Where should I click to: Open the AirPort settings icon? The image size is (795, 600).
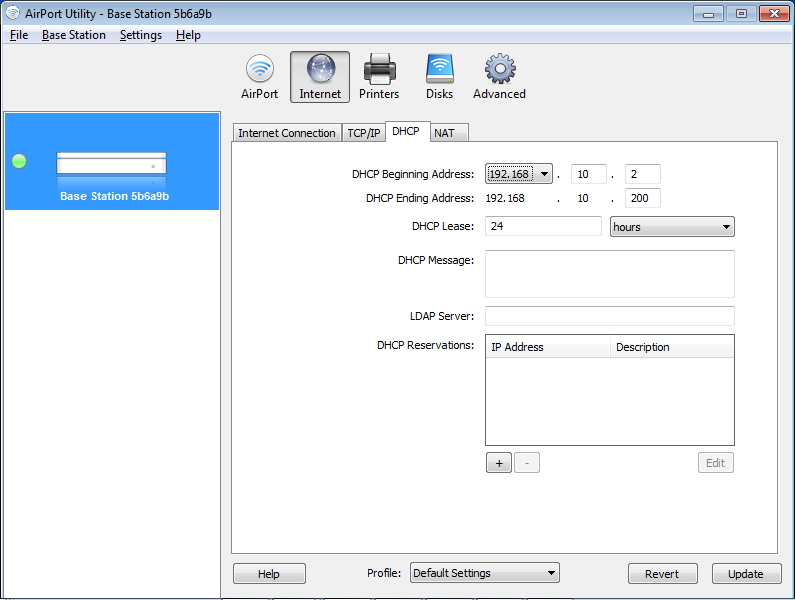260,77
